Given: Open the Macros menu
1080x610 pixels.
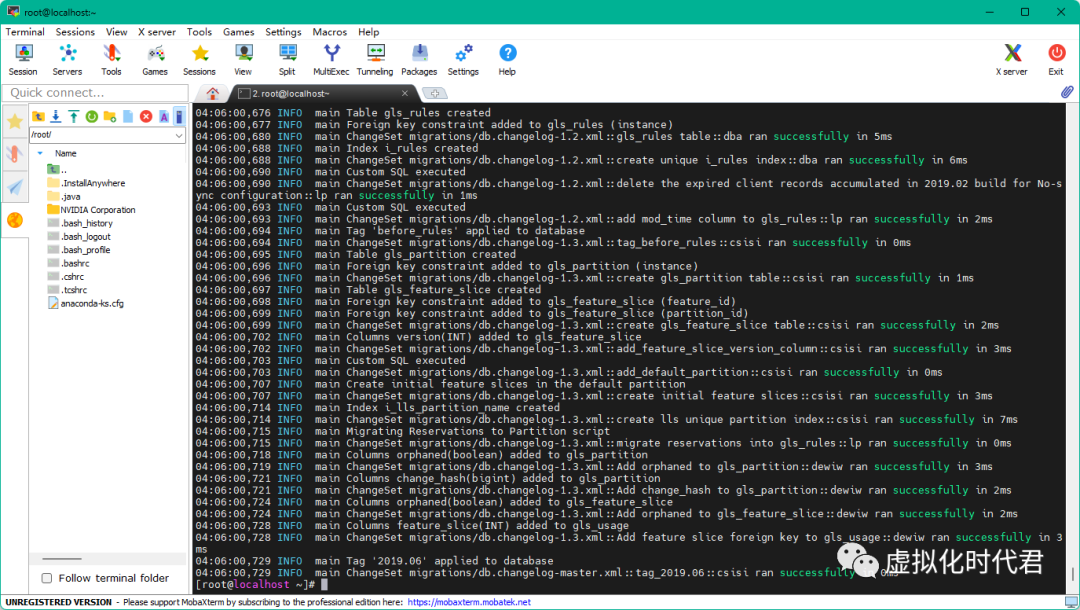Looking at the screenshot, I should tap(329, 32).
